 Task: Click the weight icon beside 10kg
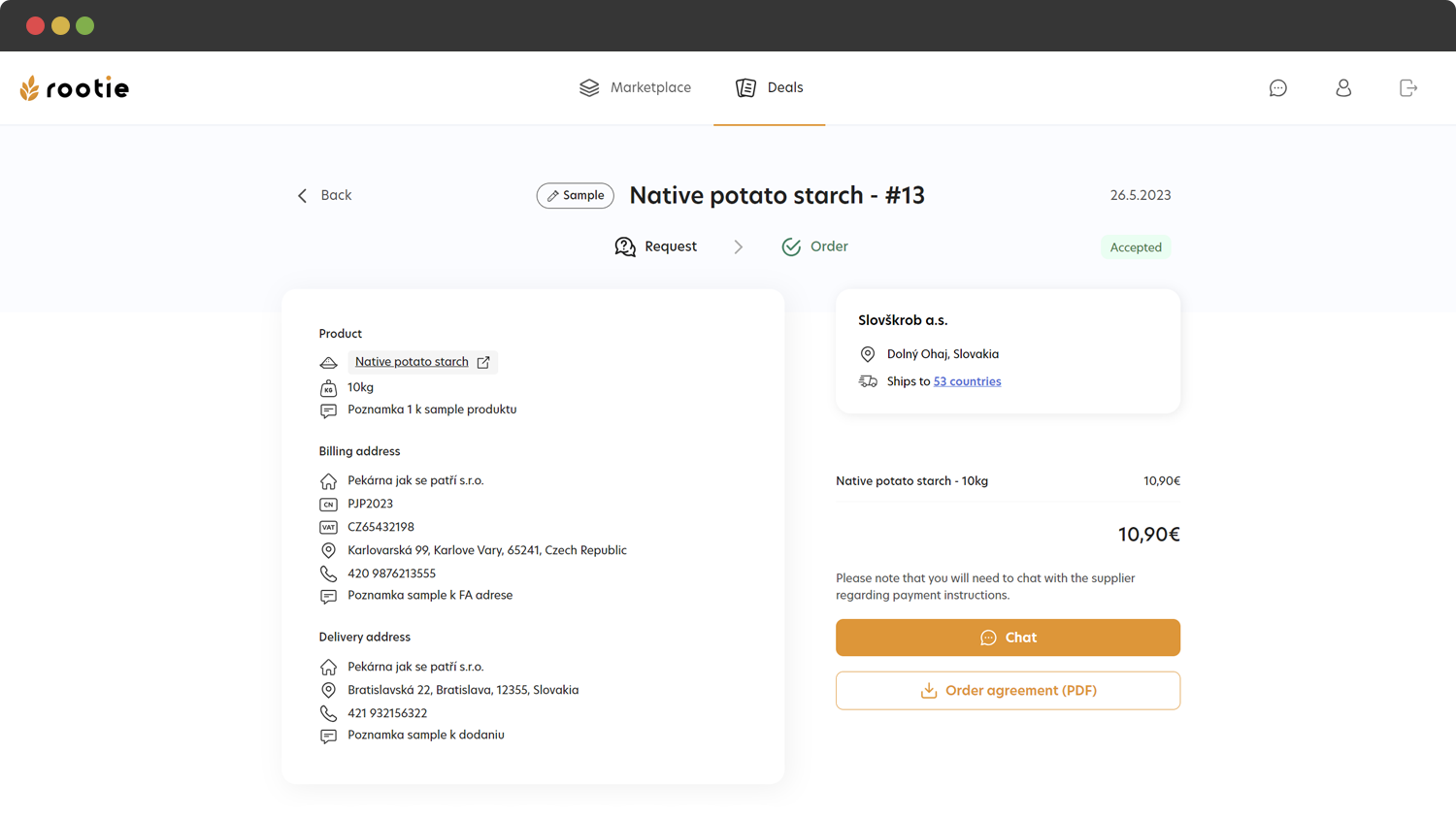(x=328, y=388)
